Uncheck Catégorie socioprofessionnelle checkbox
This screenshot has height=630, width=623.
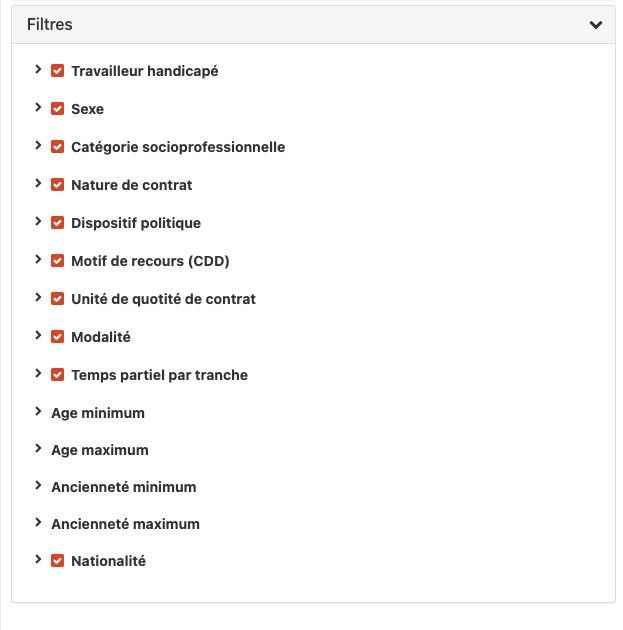pos(57,147)
